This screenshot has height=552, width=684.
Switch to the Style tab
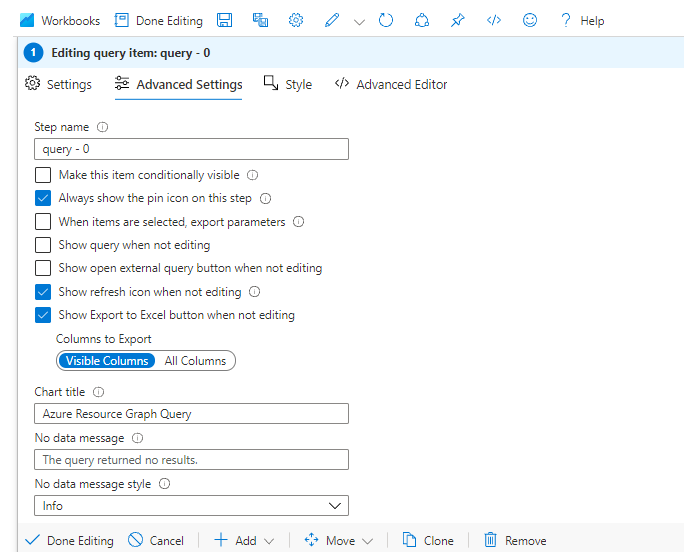pos(288,85)
